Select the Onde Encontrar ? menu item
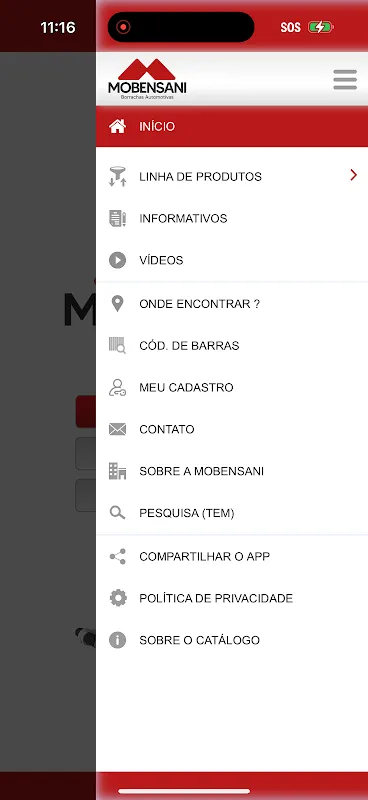The width and height of the screenshot is (368, 800). 232,304
